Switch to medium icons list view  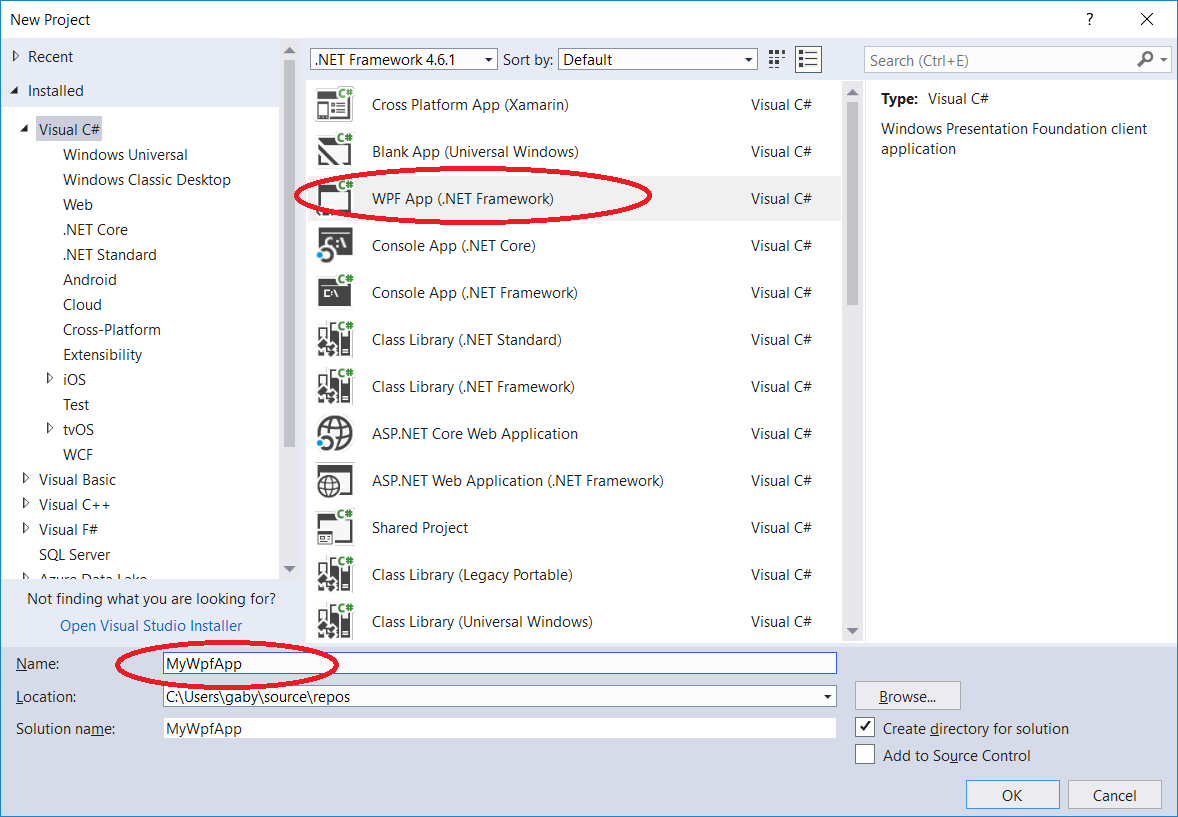point(808,59)
